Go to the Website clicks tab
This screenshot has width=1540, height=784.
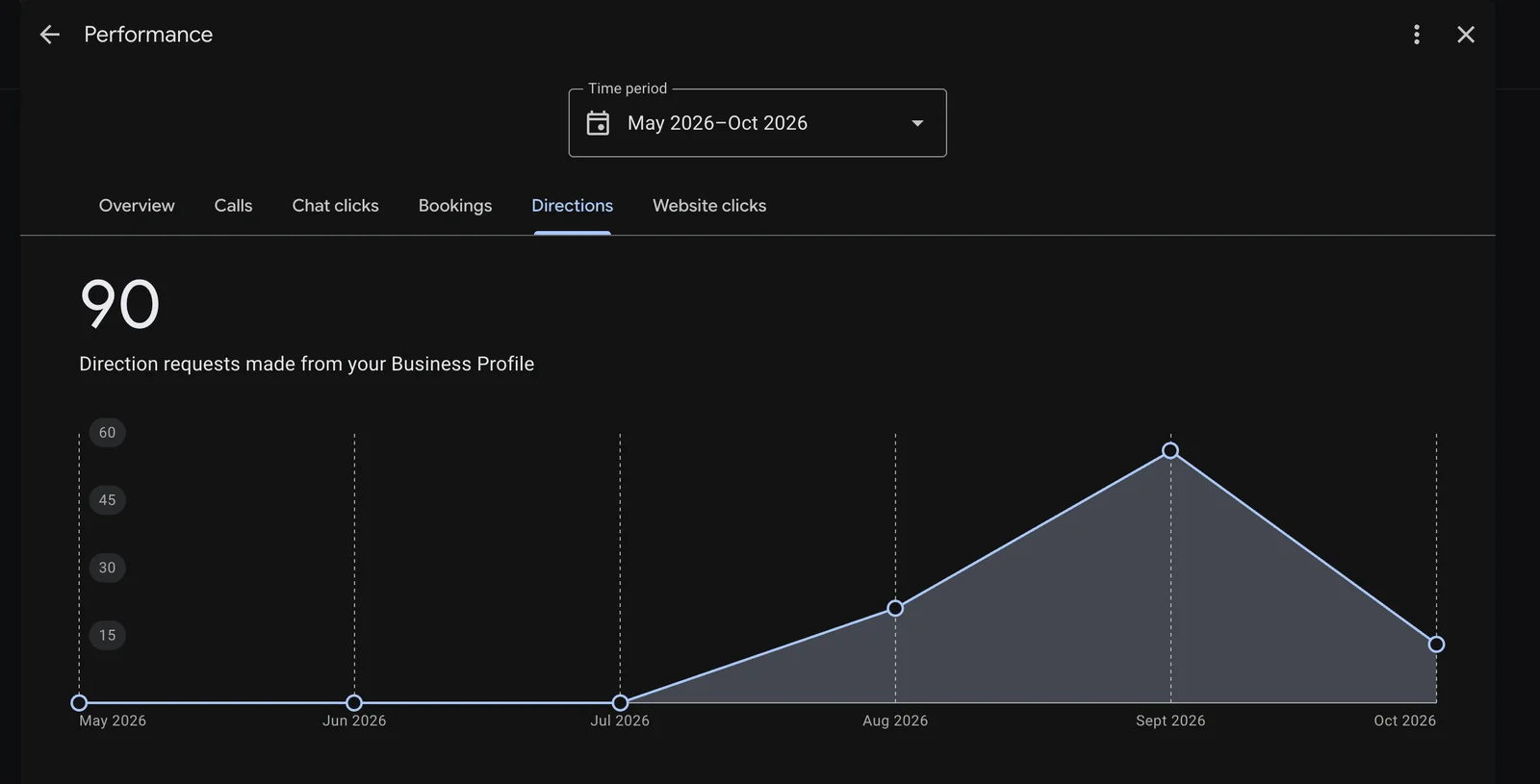point(709,206)
